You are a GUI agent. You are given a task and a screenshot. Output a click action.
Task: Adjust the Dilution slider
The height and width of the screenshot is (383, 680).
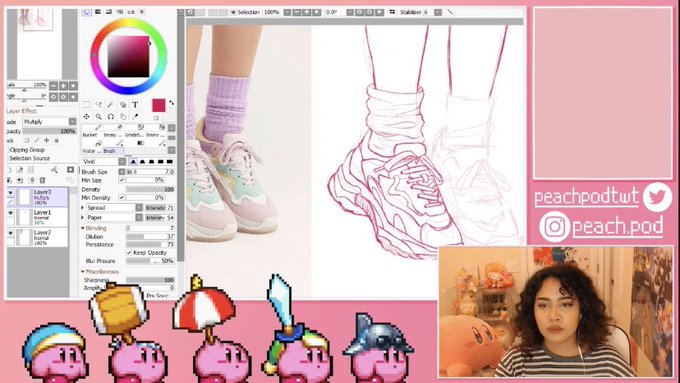point(150,236)
